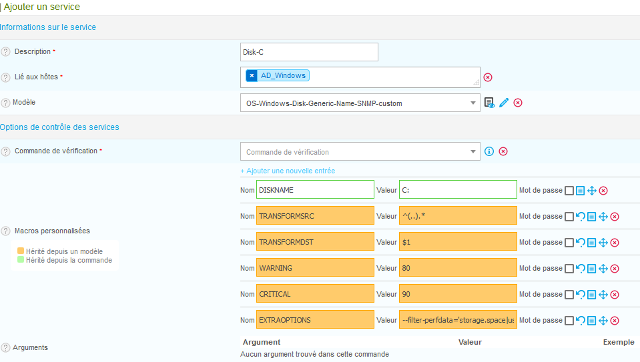Open description icon on EXTRAOPTIONS row
This screenshot has width=640, height=362.
591,321
